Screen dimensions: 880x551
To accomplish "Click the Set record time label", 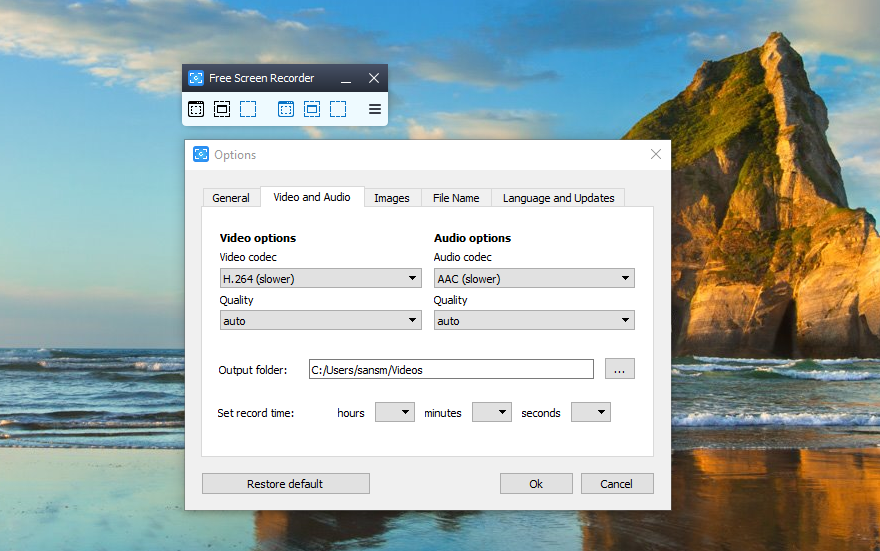I will (255, 413).
